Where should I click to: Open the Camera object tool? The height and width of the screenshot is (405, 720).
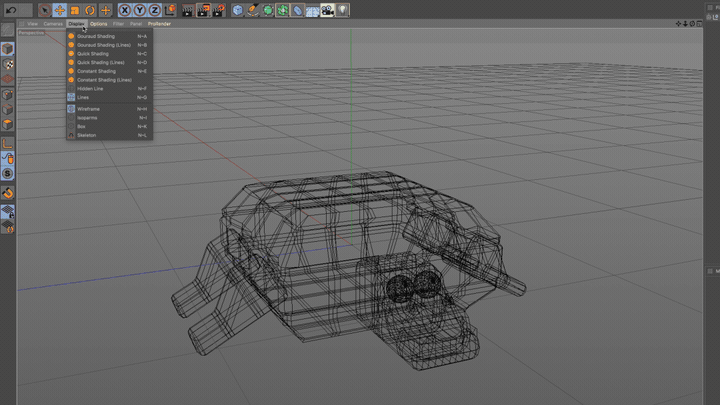(x=327, y=10)
